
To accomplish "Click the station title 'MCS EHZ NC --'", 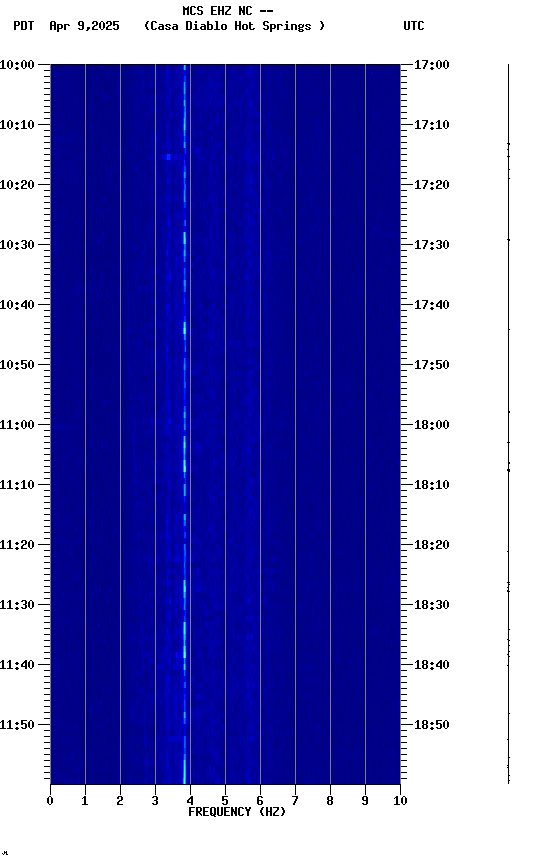I will (228, 11).
